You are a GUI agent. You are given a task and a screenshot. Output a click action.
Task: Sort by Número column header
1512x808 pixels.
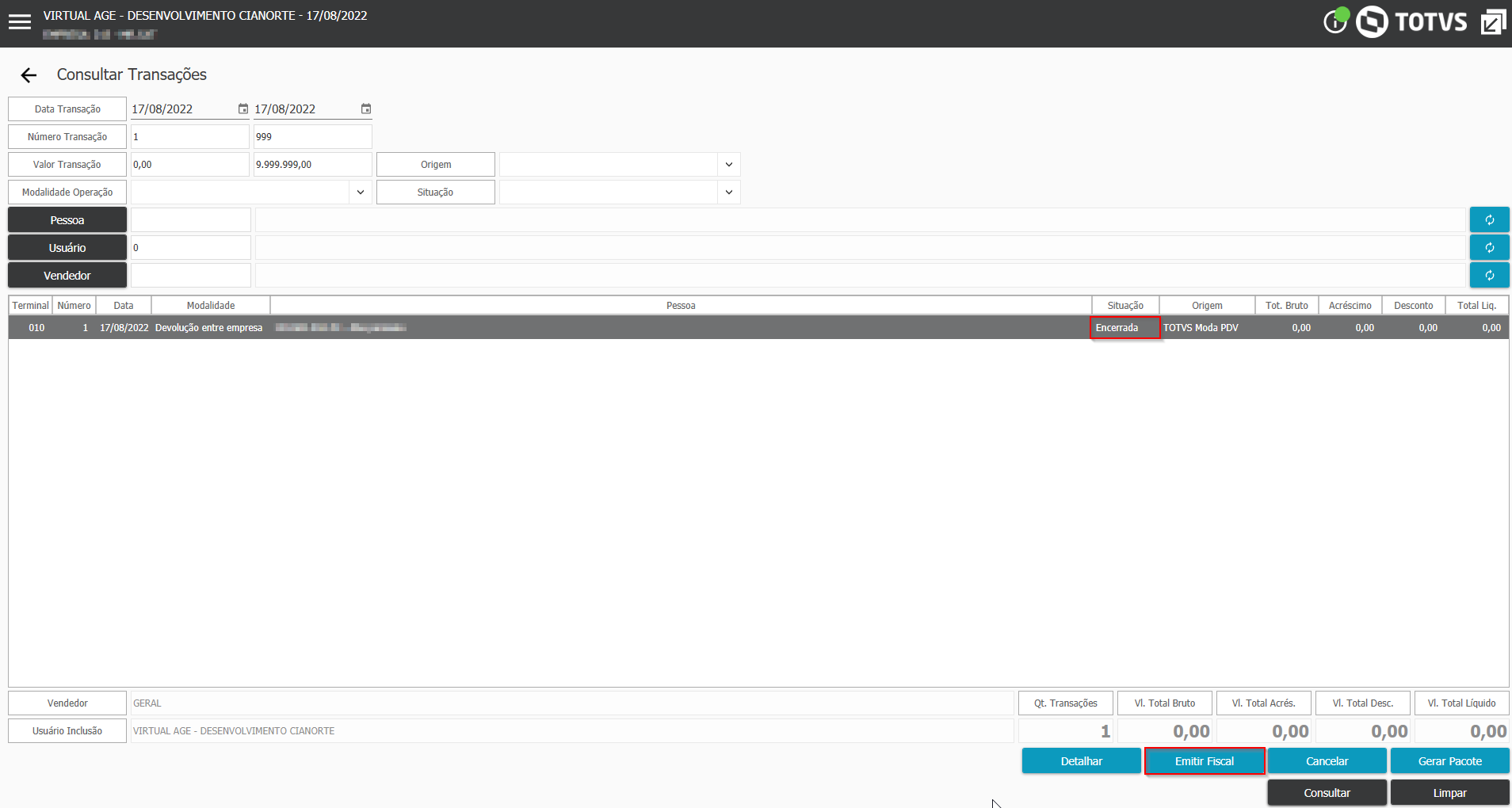74,306
